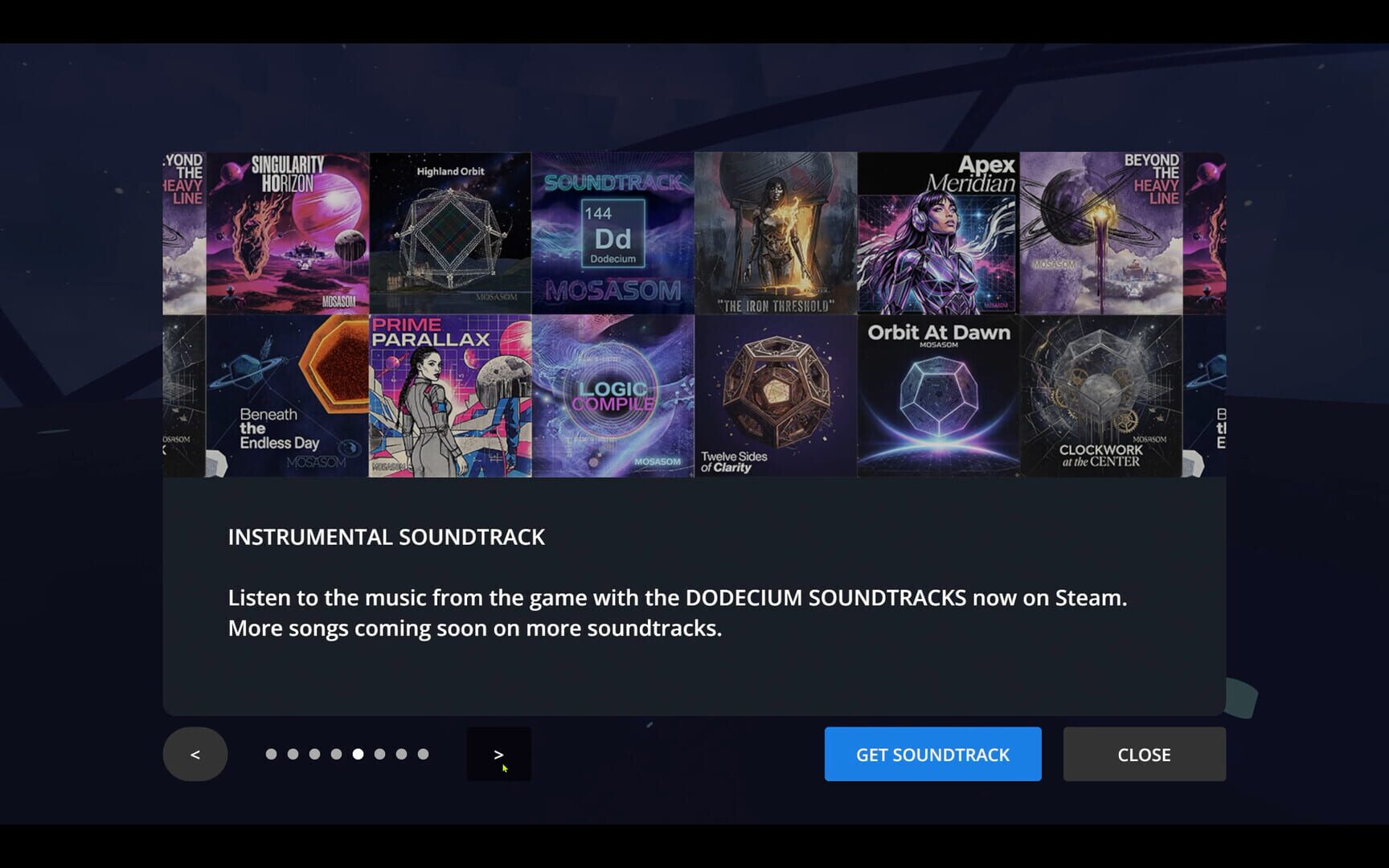Select the fourth pagination dot
The image size is (1389, 868).
coord(336,754)
